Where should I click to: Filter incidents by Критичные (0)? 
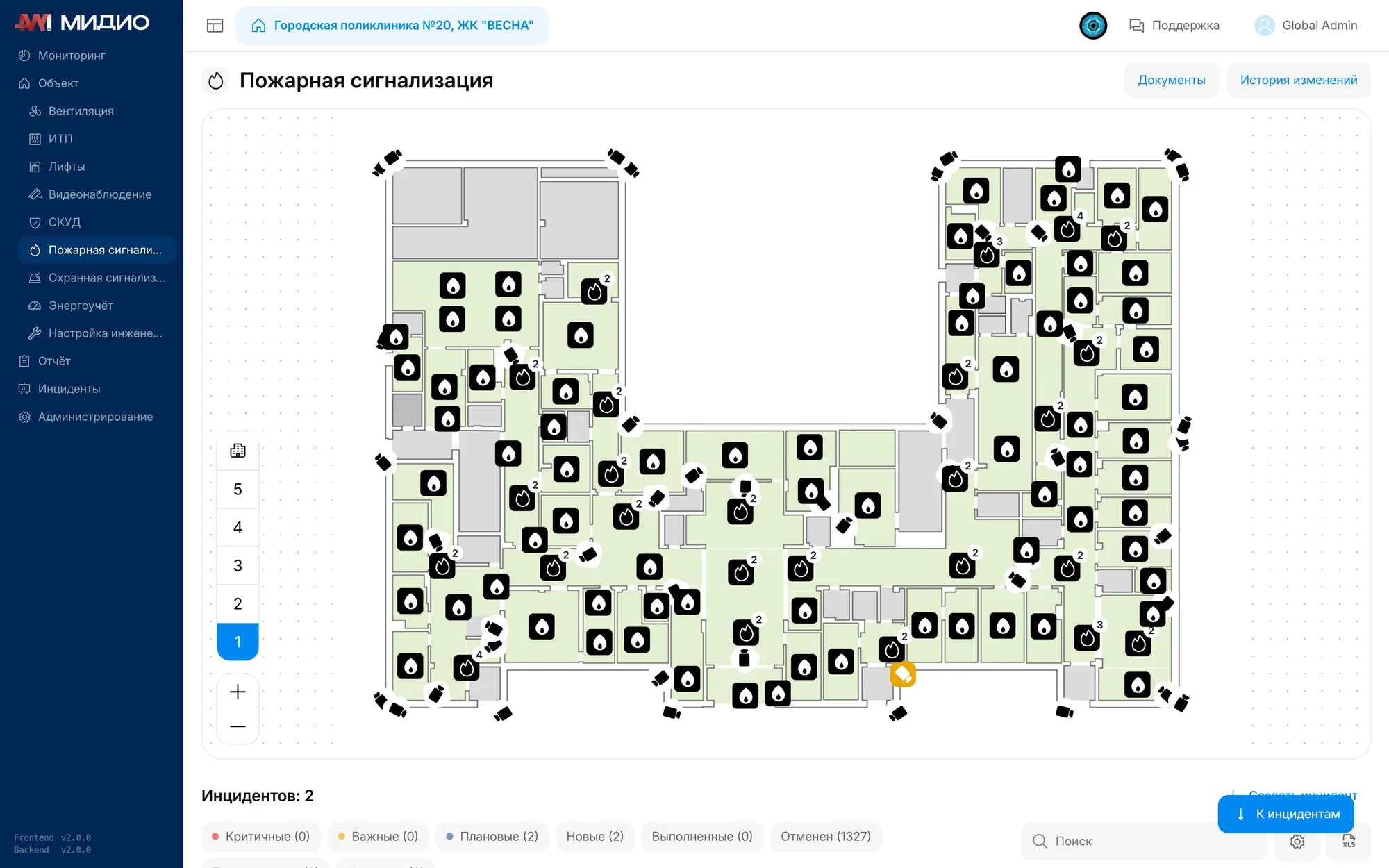pyautogui.click(x=261, y=836)
